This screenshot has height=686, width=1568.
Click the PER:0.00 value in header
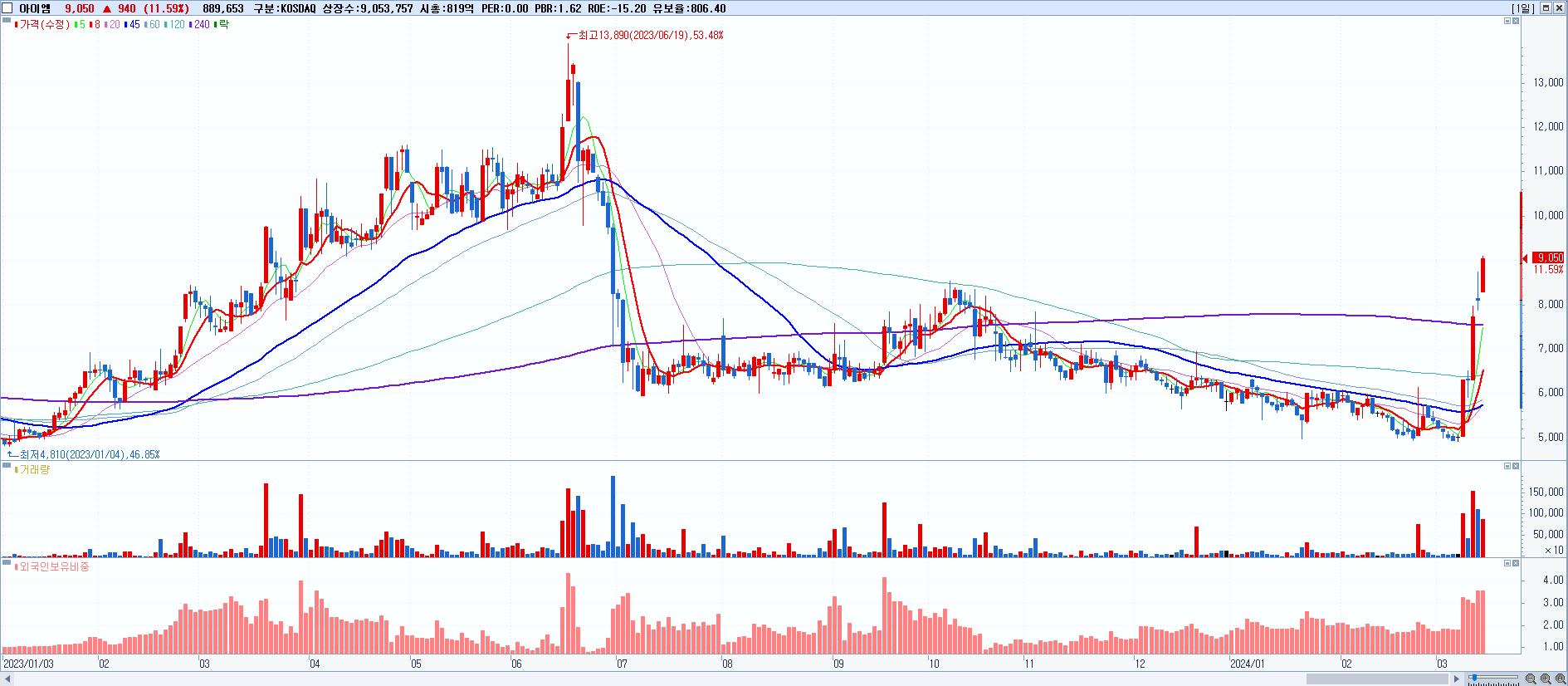504,8
